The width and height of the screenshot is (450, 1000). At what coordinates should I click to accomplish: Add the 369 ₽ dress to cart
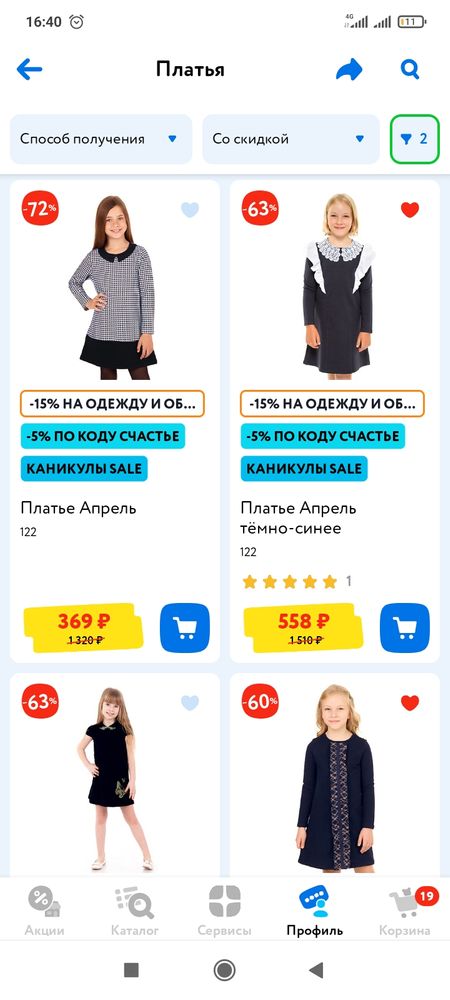pyautogui.click(x=185, y=628)
